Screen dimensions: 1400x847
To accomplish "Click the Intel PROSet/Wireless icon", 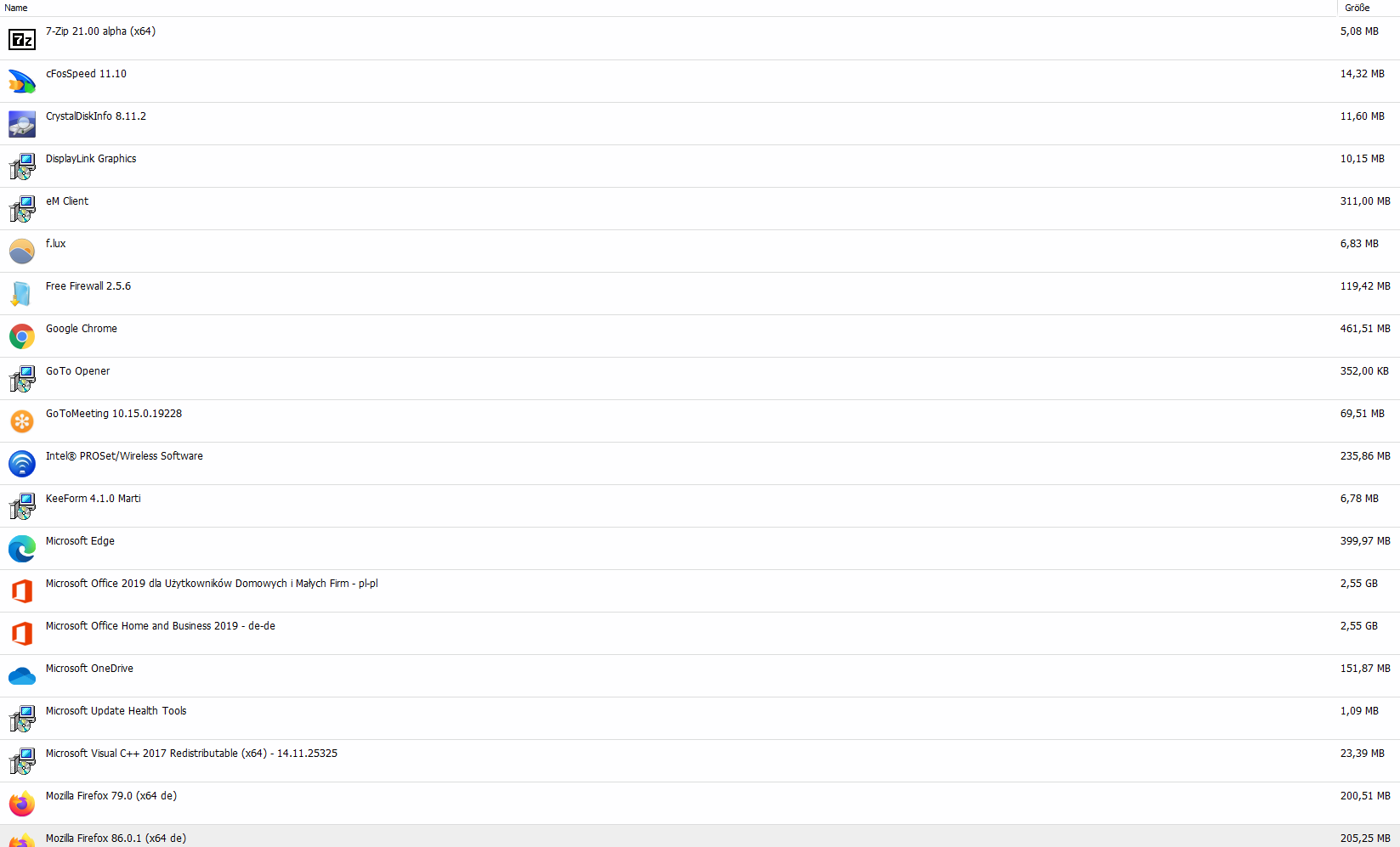I will tap(22, 464).
